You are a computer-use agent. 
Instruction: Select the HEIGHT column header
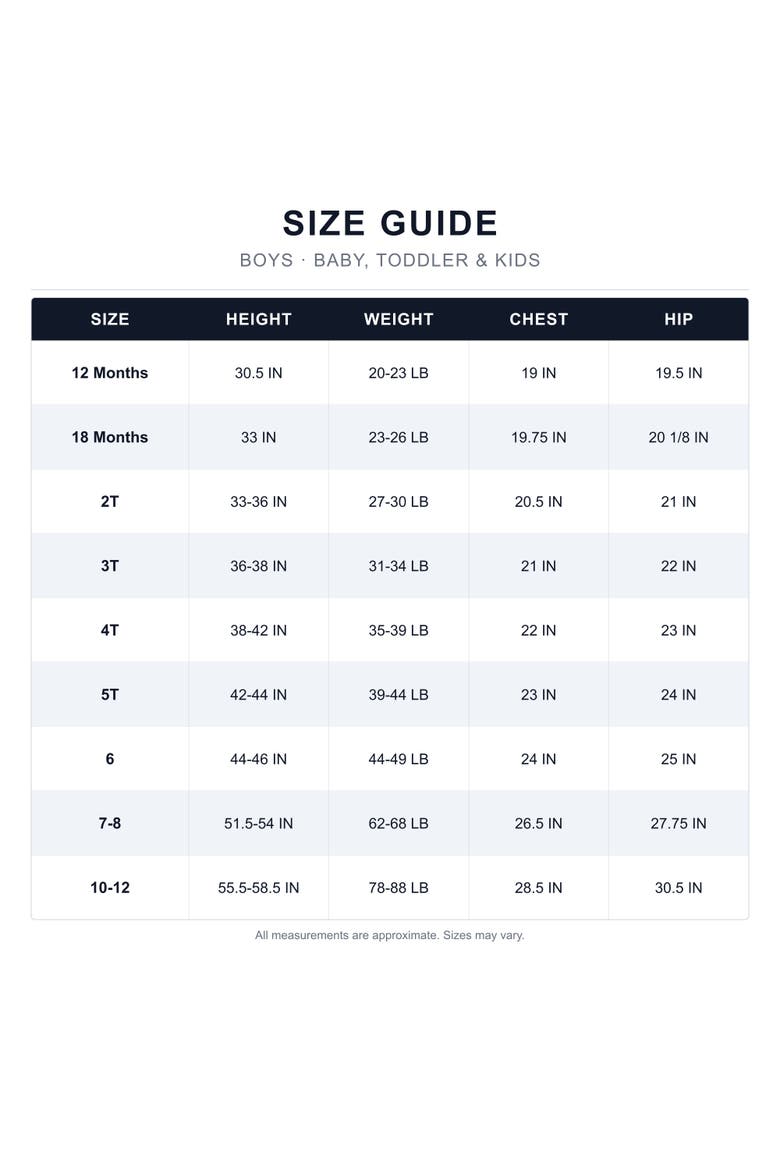click(x=258, y=319)
